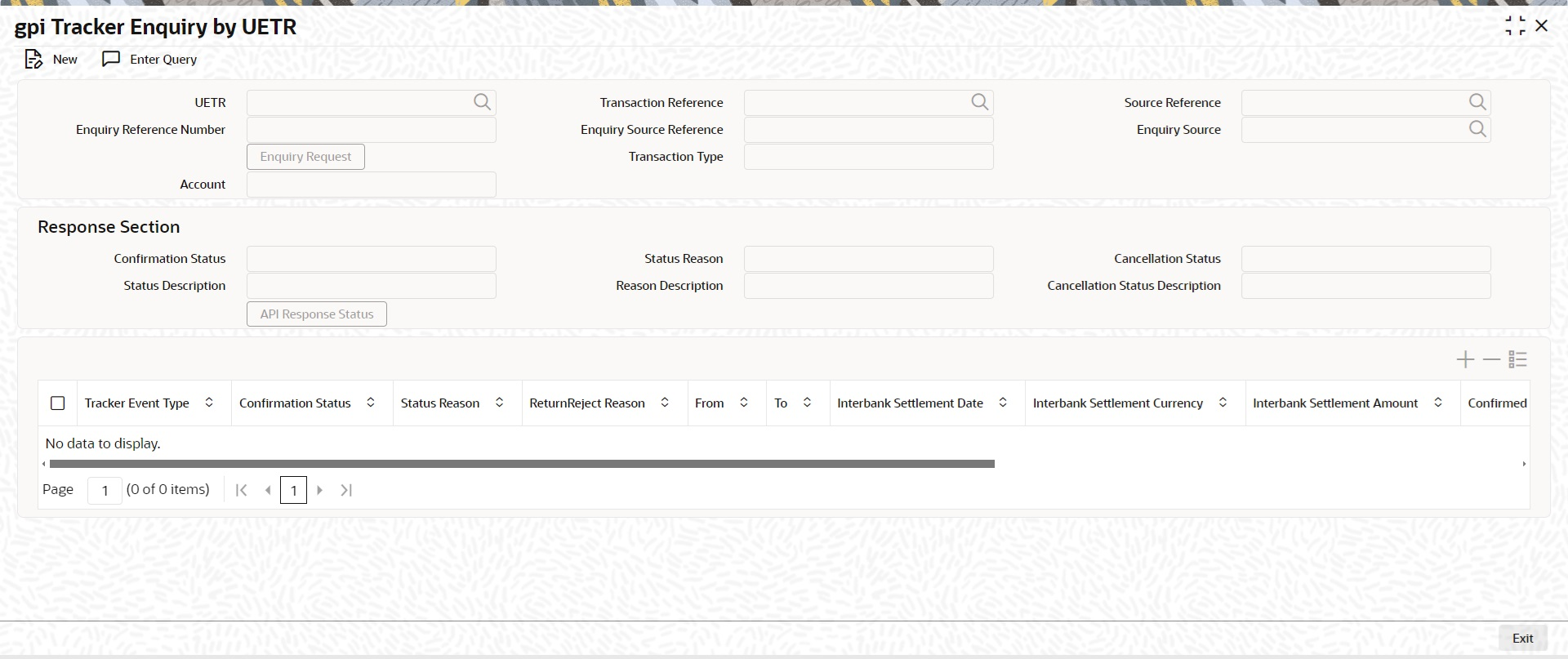1568x659 pixels.
Task: Select page 1 in pagination
Action: [293, 490]
